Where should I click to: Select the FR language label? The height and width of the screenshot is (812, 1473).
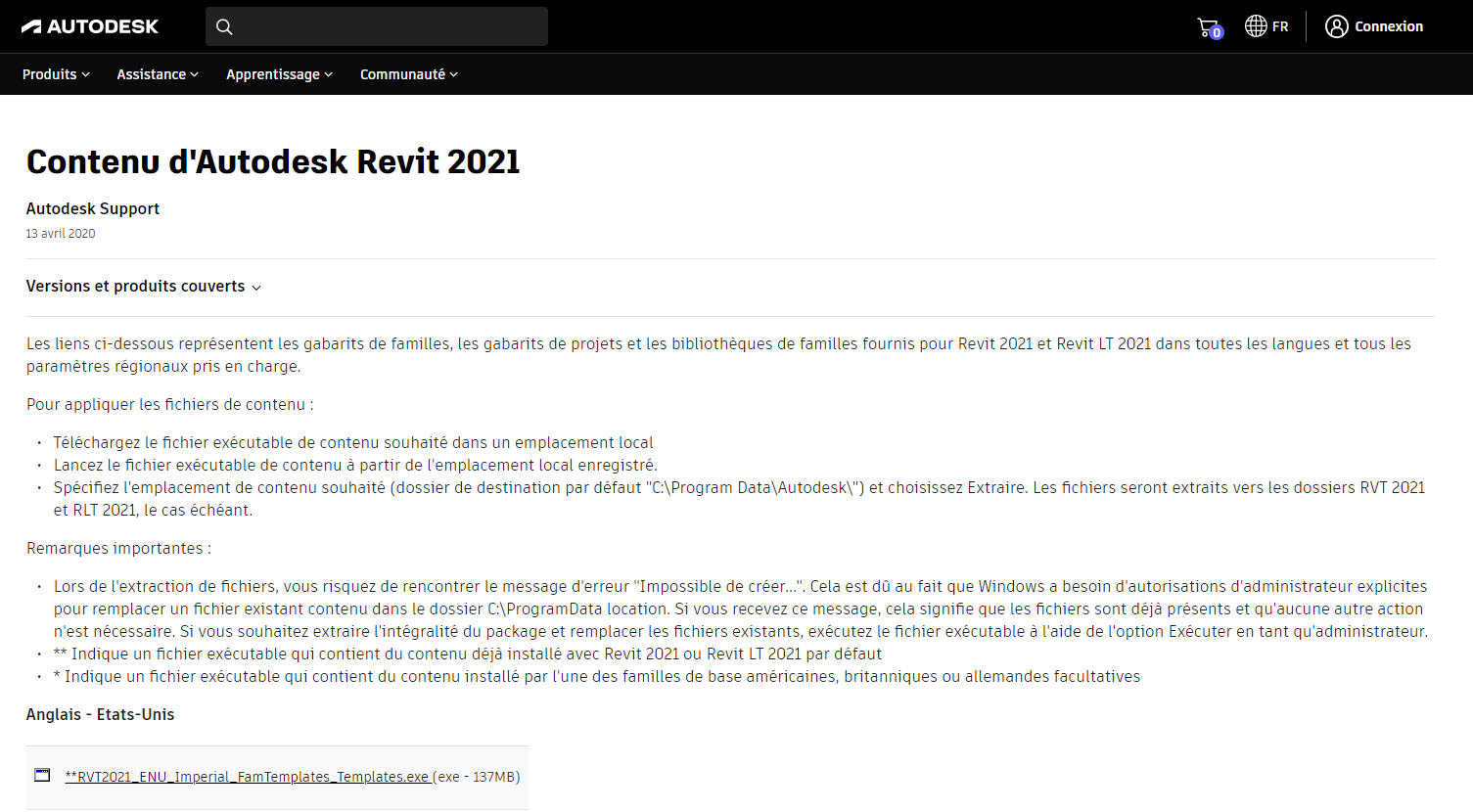[1280, 26]
